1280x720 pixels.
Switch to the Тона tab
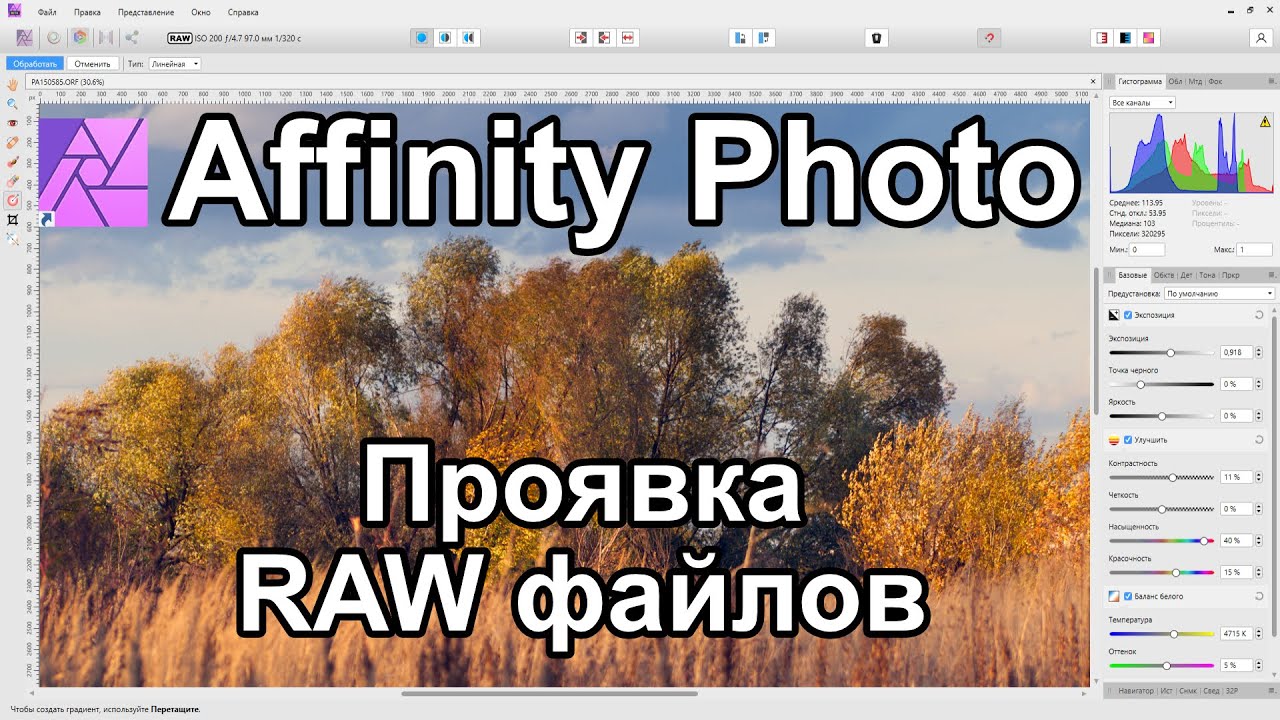point(1207,275)
